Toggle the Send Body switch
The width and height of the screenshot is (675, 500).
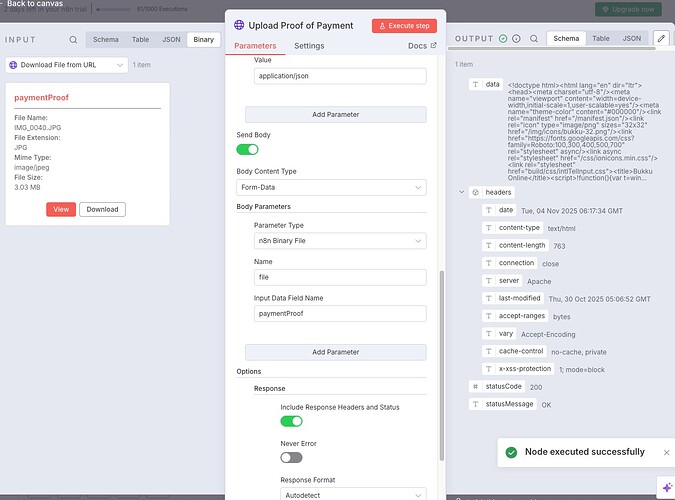[247, 149]
